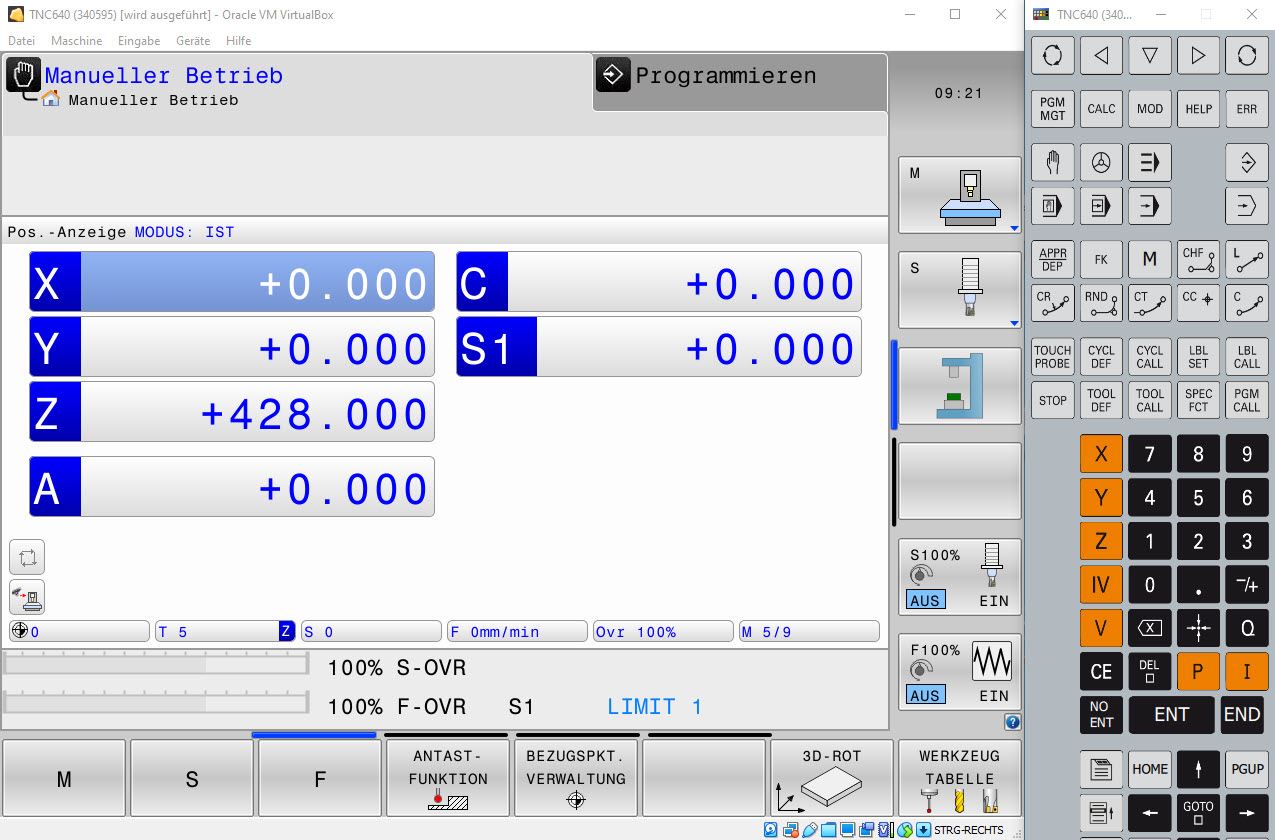Toggle incremental I key

pyautogui.click(x=1247, y=672)
